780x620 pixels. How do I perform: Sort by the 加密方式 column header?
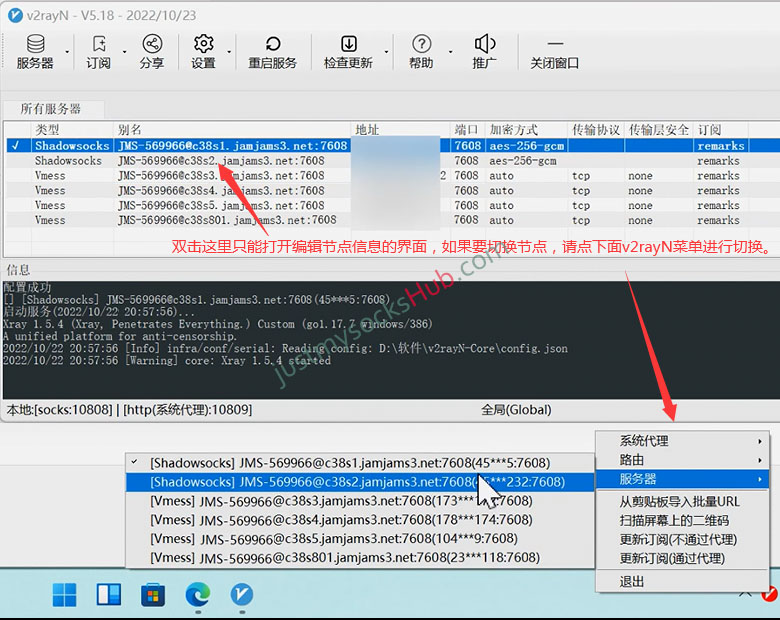click(x=527, y=130)
